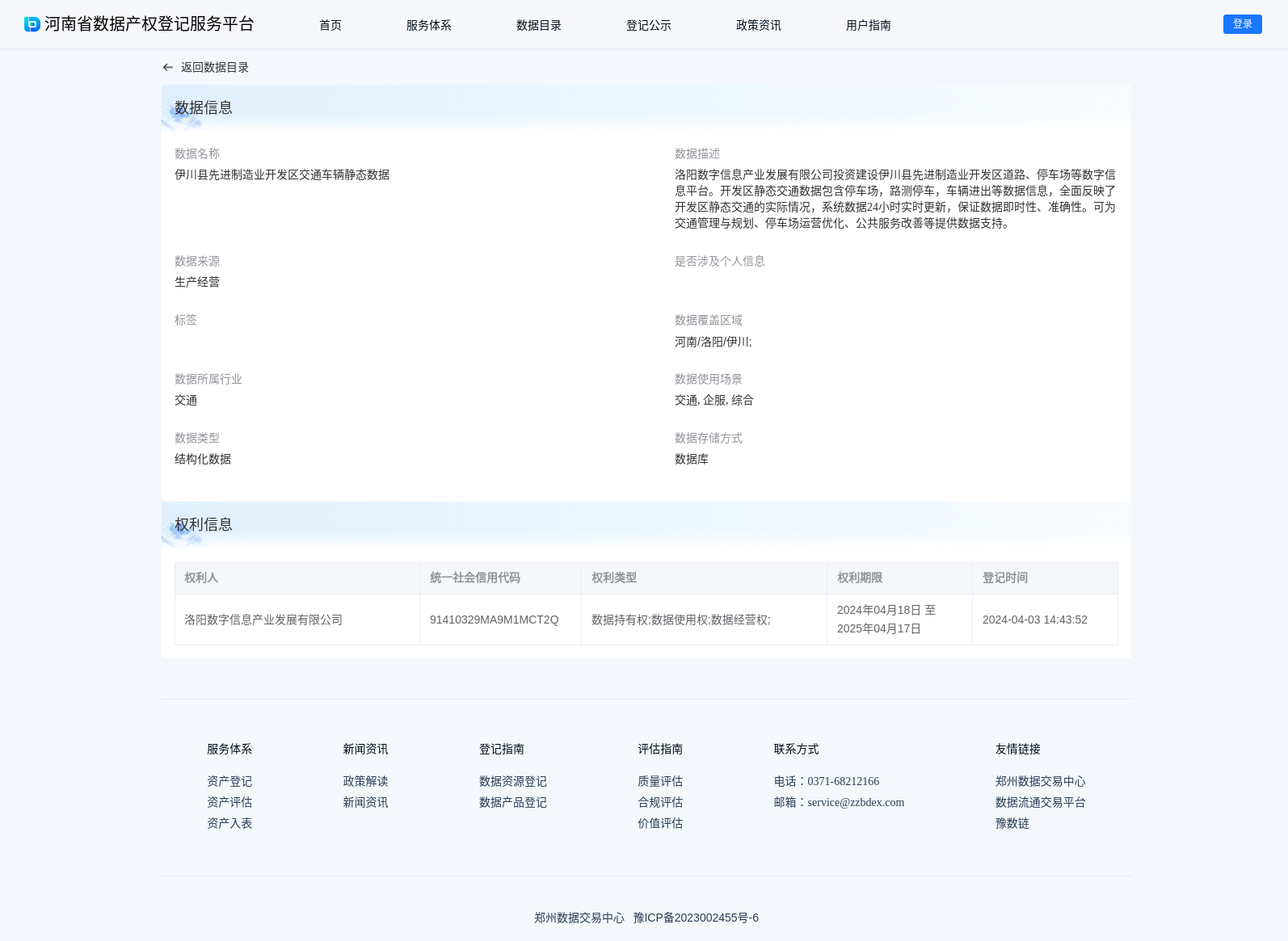Click 郑州数据交易中心 in the bottom copyright line
The height and width of the screenshot is (941, 1288).
click(579, 918)
